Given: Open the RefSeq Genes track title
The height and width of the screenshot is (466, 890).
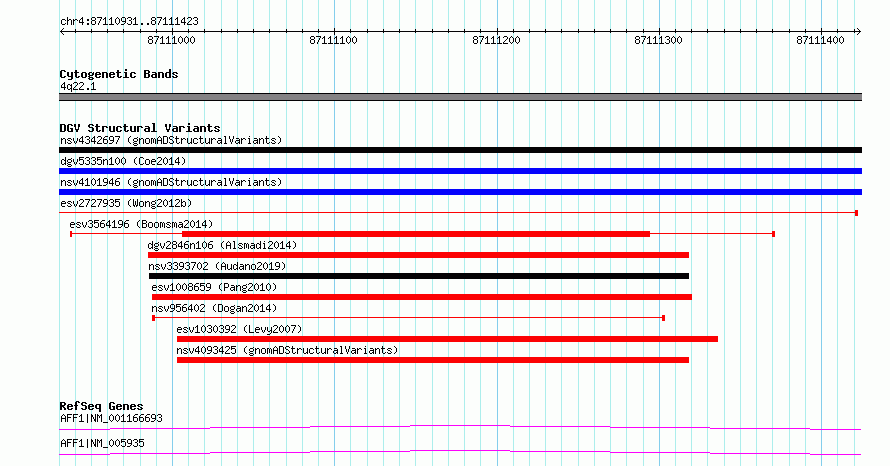Looking at the screenshot, I should coord(101,406).
